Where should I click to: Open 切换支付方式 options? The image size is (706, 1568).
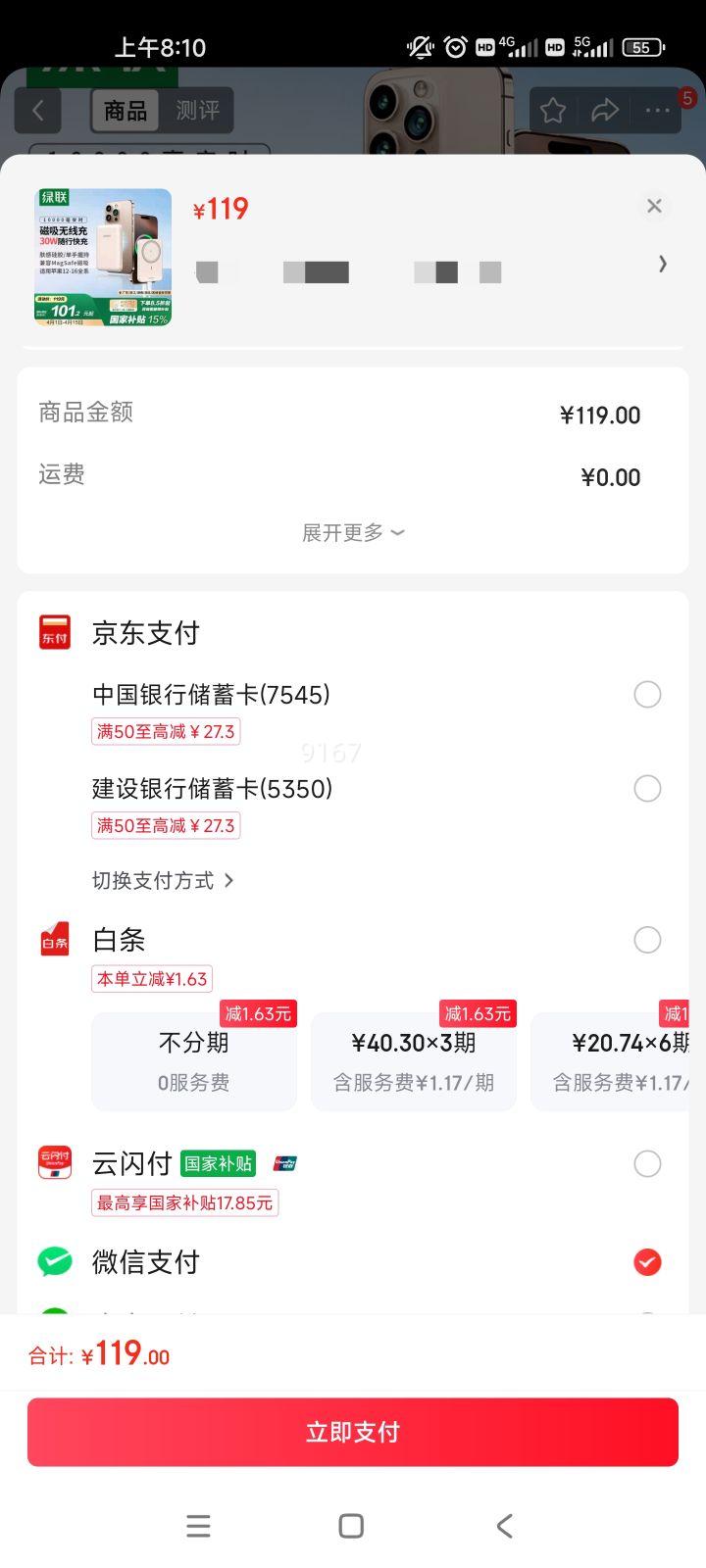click(x=163, y=880)
